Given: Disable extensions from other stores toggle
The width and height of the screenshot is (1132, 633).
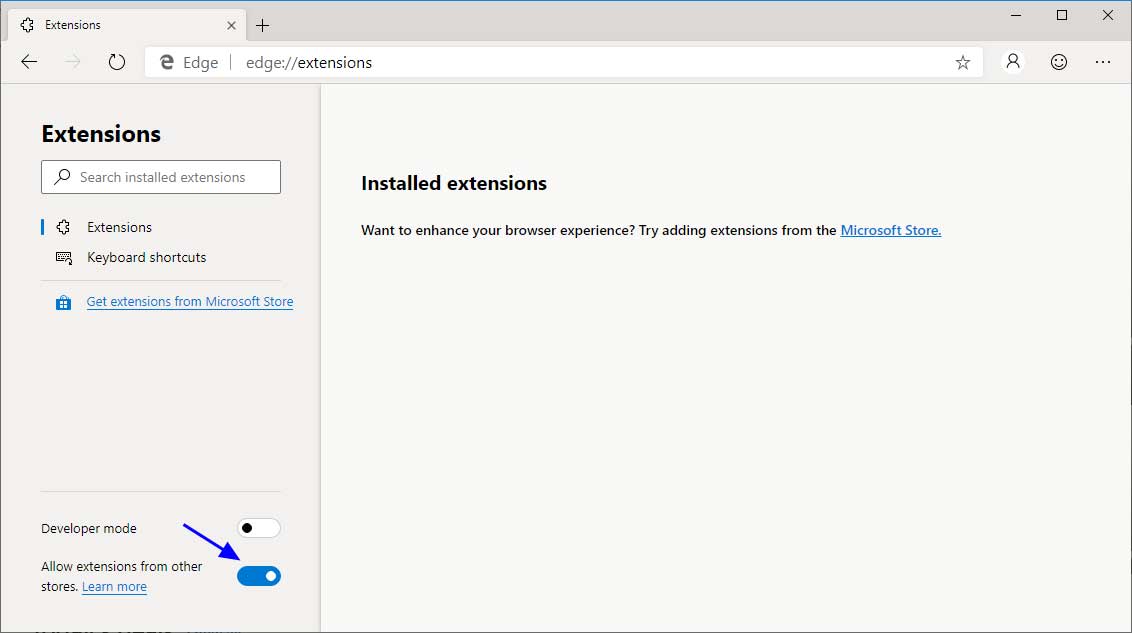Looking at the screenshot, I should (x=258, y=575).
